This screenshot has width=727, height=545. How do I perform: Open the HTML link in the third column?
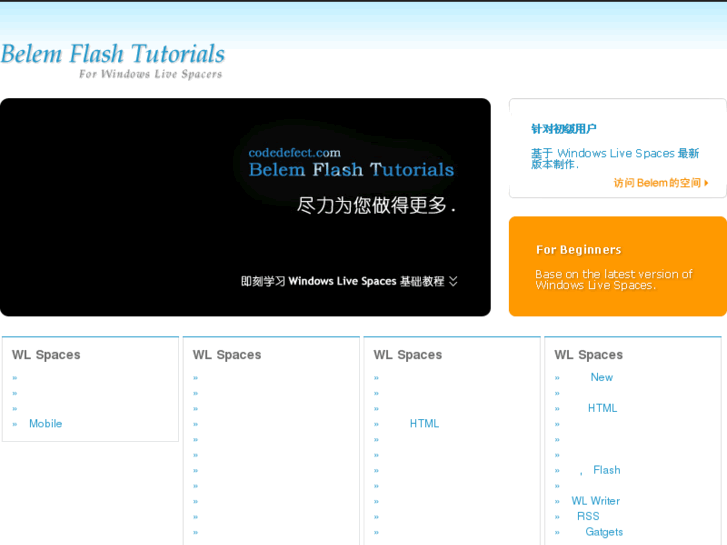pos(424,423)
